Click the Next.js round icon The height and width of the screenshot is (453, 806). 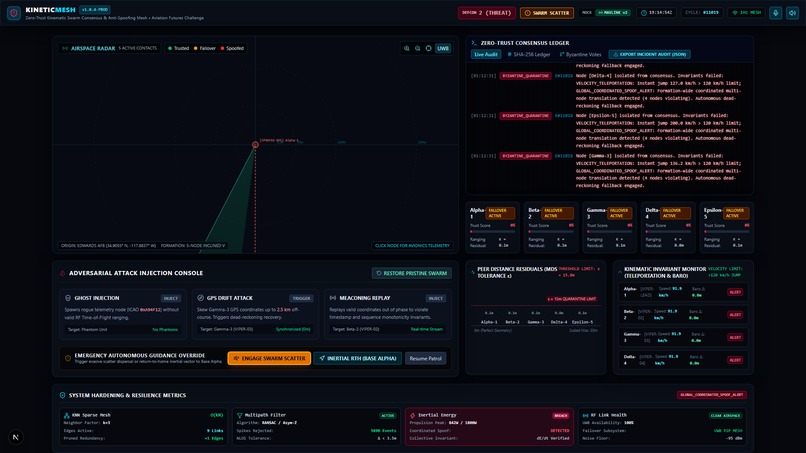pyautogui.click(x=15, y=437)
